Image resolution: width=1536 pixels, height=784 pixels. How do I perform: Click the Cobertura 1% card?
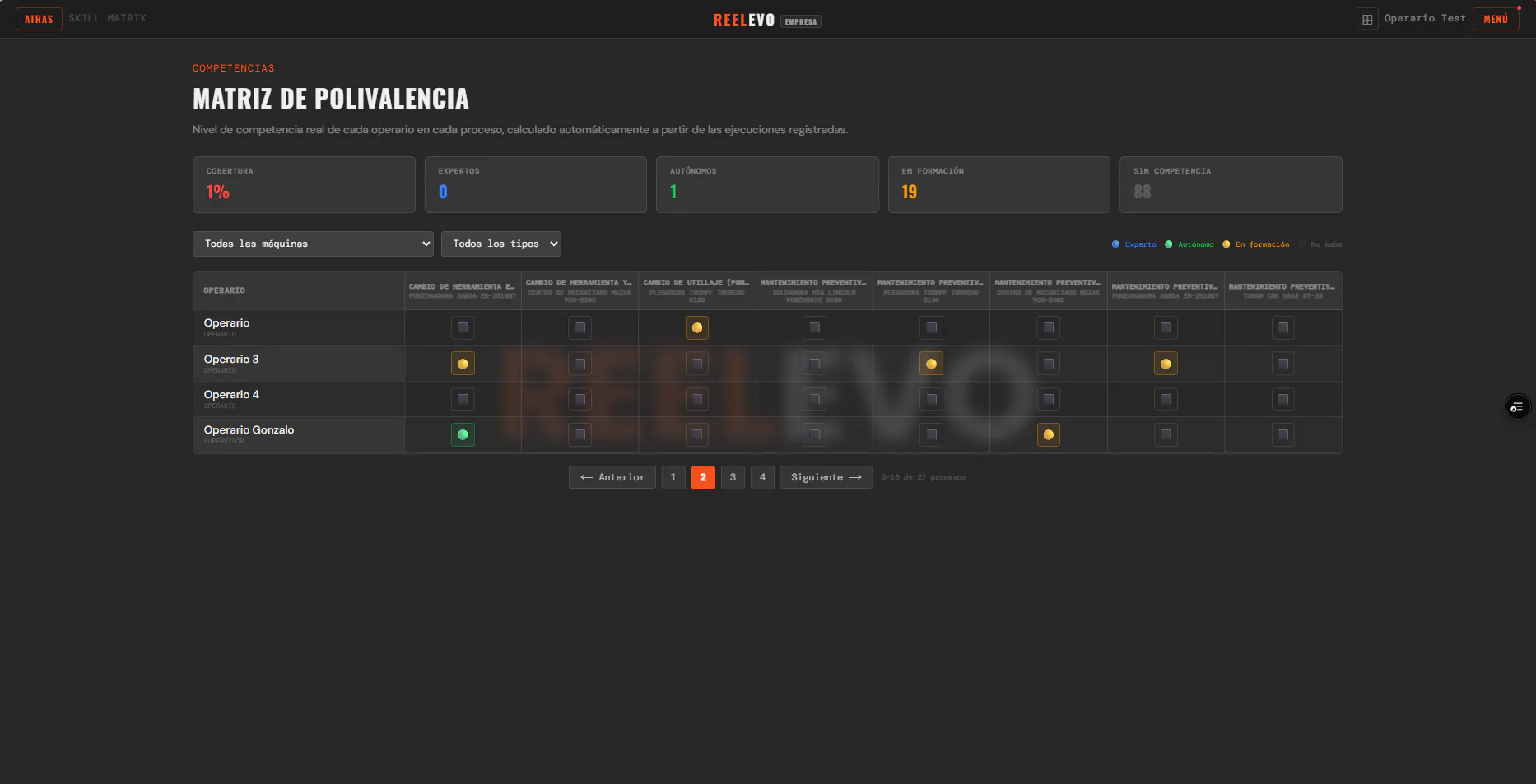pos(304,185)
